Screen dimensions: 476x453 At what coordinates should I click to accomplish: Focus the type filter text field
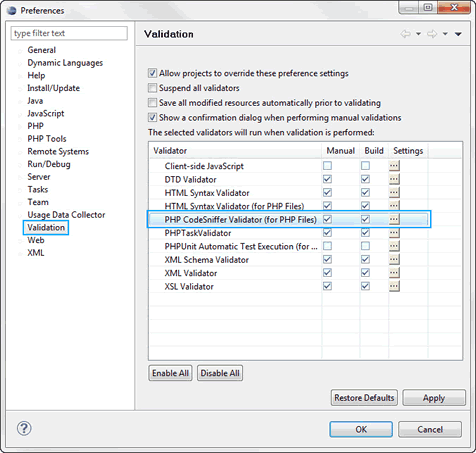69,33
